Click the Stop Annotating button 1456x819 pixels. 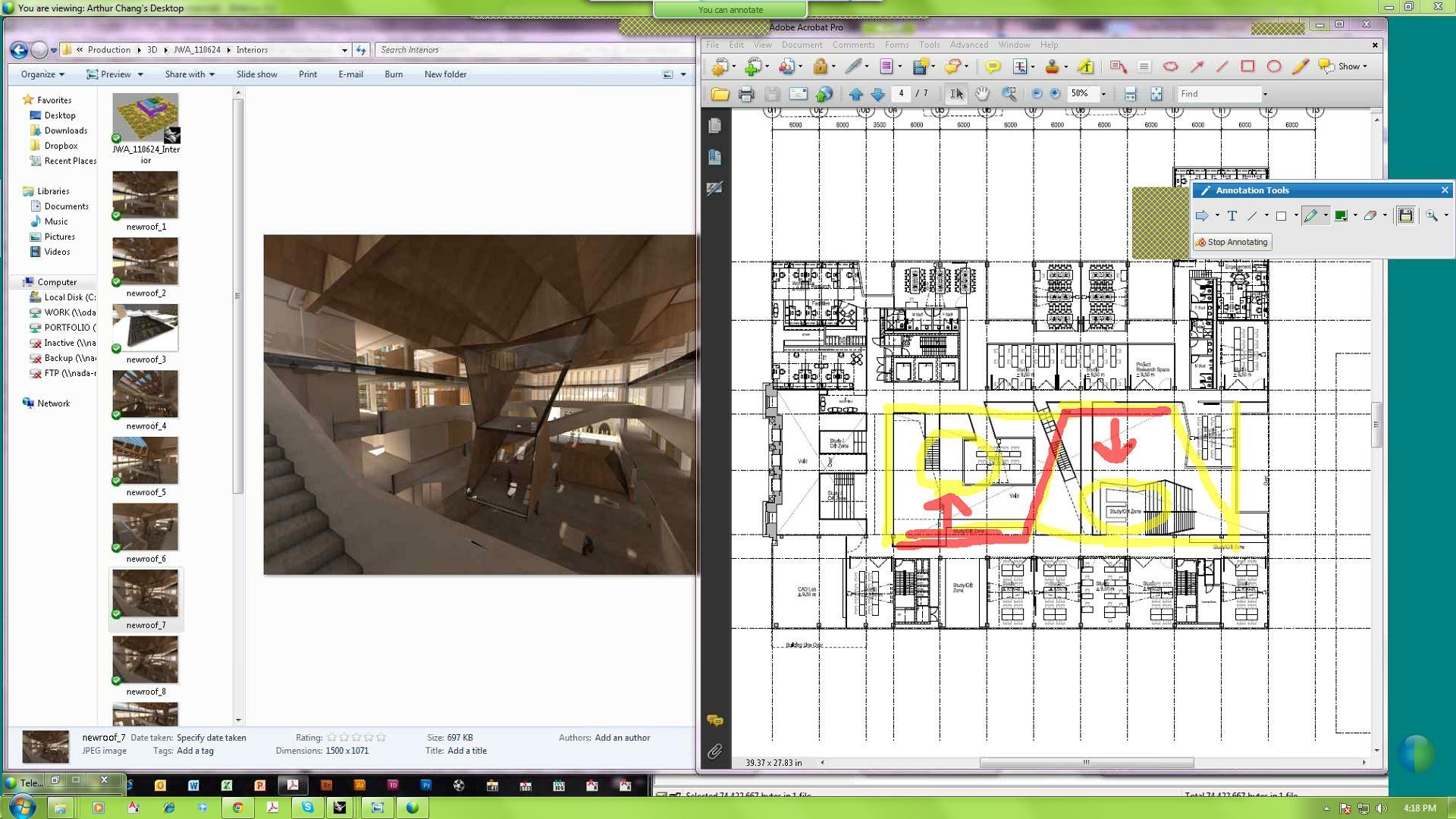(1232, 243)
